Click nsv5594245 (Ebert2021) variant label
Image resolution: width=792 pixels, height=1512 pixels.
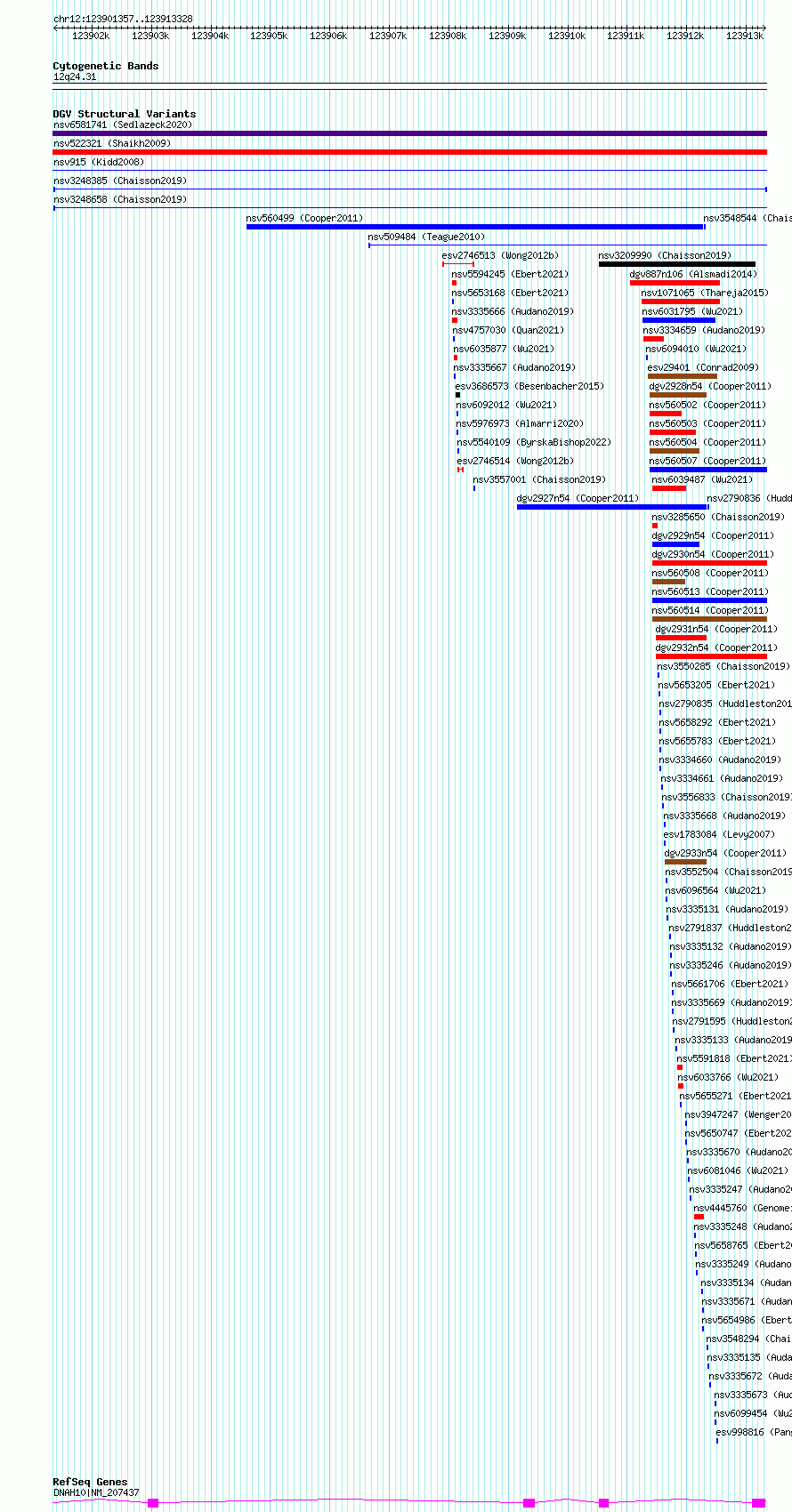click(x=510, y=274)
